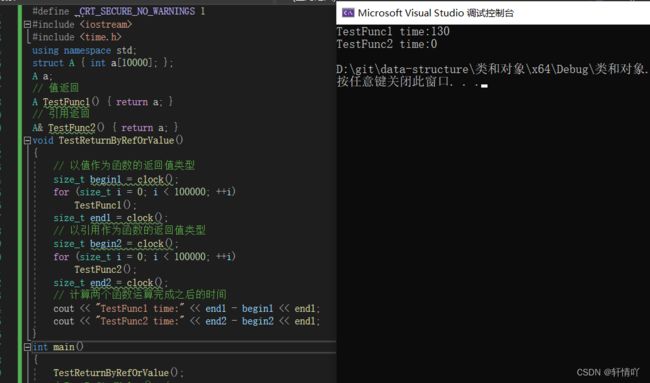Click the "size_t end2 = clock();" line
650x383 pixels.
(x=110, y=283)
